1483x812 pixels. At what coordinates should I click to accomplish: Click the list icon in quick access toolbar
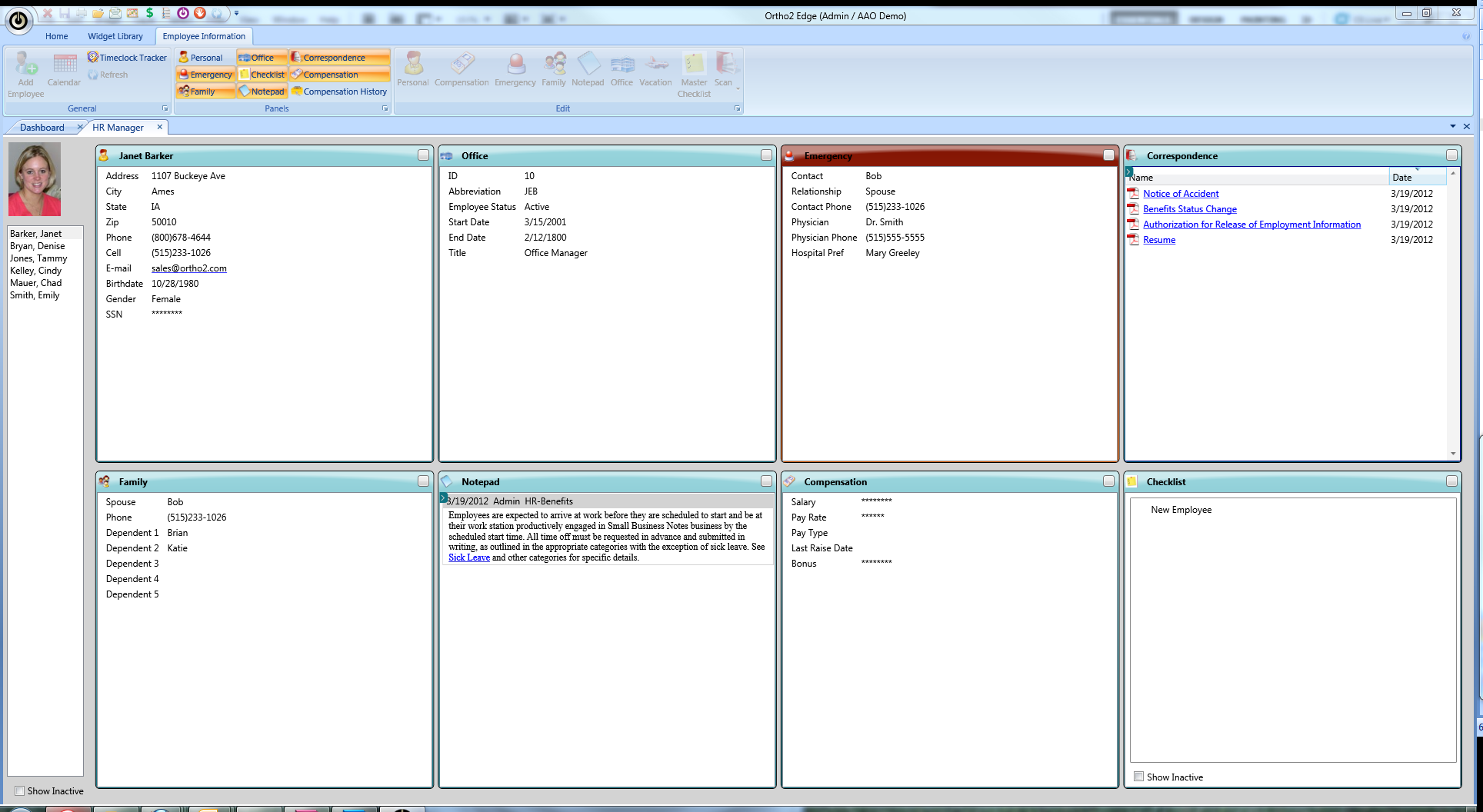pos(166,13)
